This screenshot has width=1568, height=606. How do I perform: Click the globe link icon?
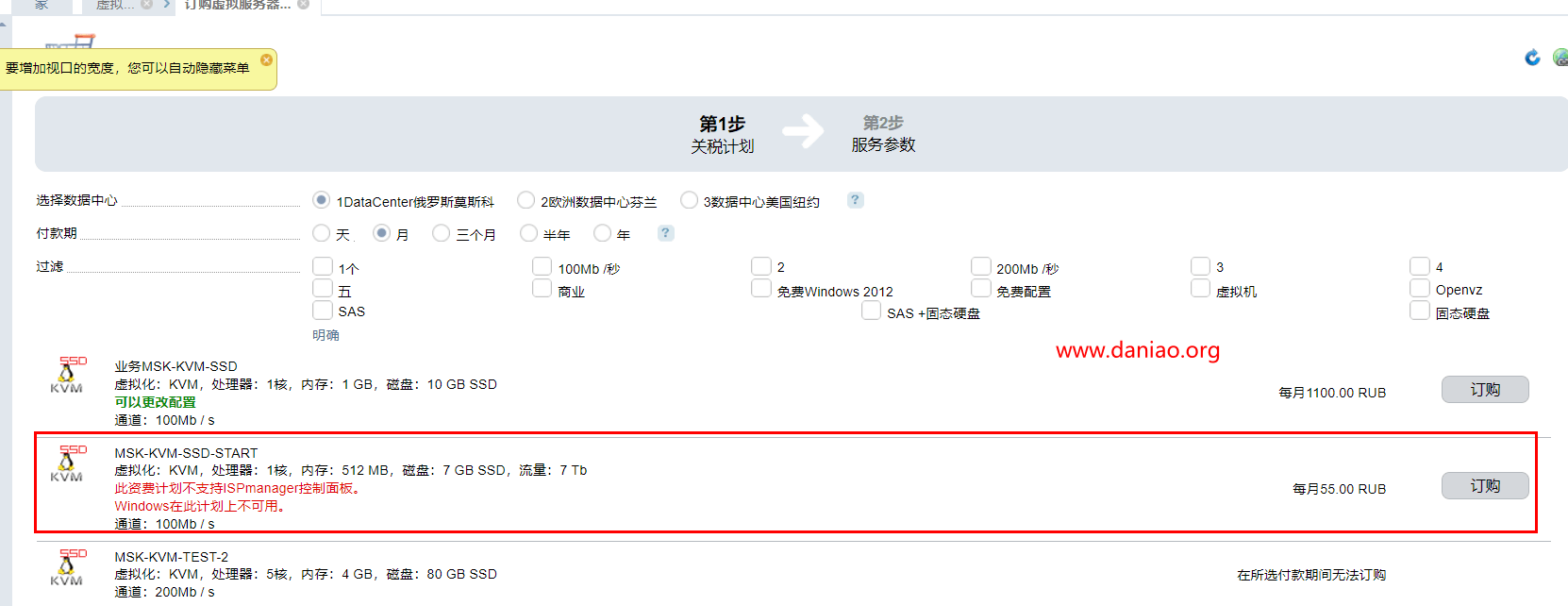1560,58
